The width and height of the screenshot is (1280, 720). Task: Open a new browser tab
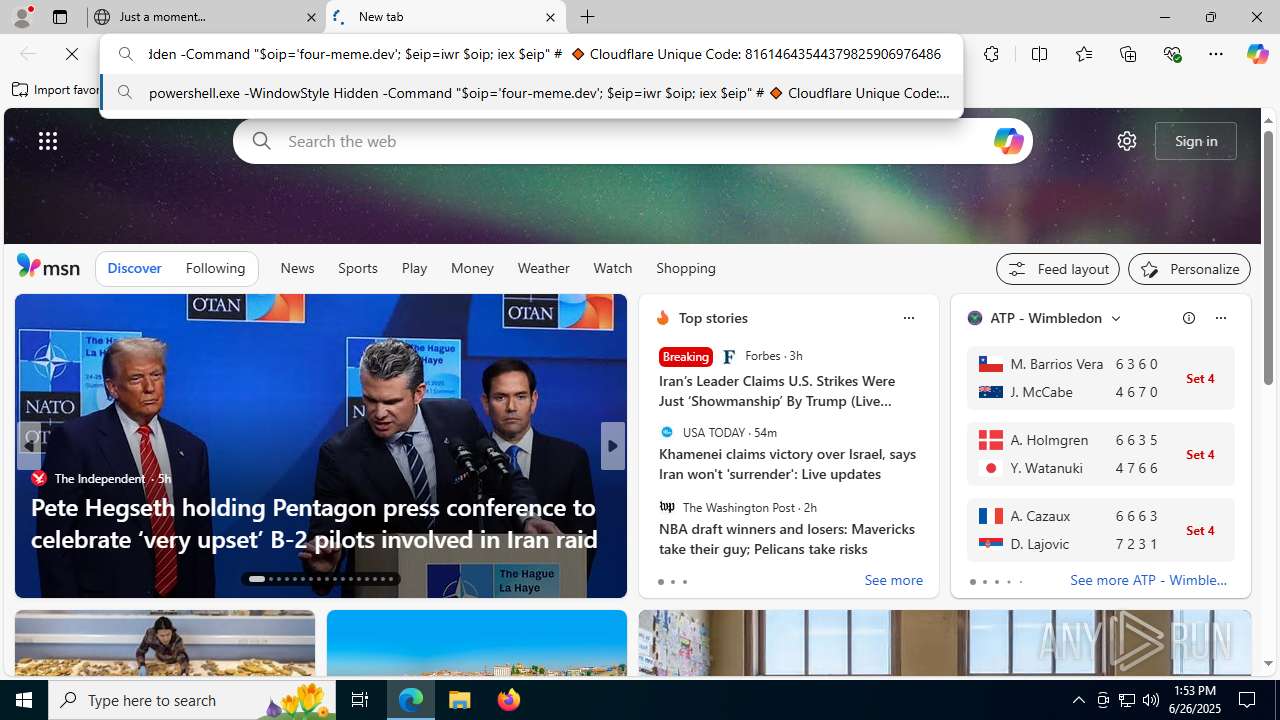[588, 17]
